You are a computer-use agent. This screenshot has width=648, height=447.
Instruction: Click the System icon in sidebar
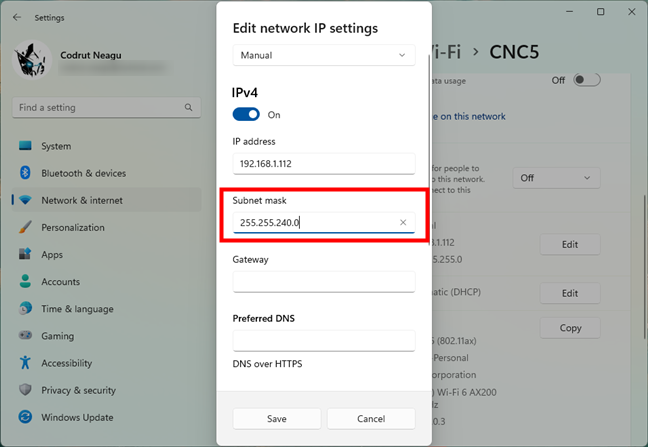[x=25, y=146]
